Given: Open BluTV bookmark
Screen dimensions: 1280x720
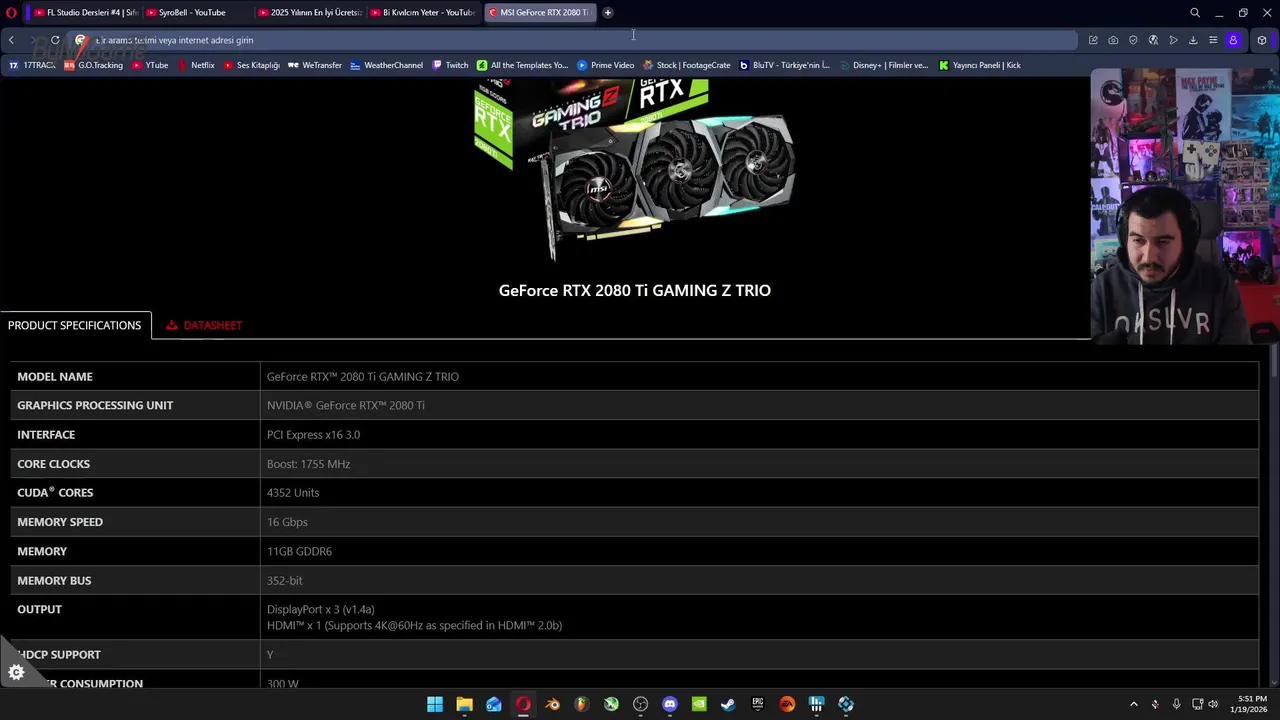Looking at the screenshot, I should tap(784, 65).
